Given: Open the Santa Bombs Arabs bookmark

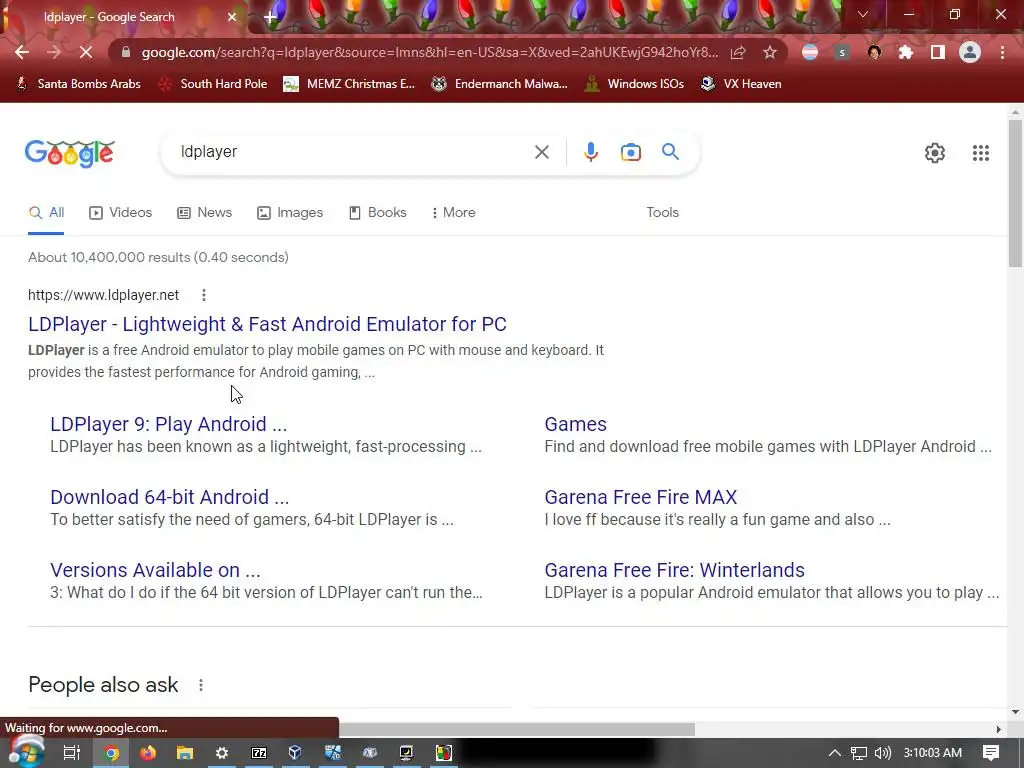Looking at the screenshot, I should point(79,84).
